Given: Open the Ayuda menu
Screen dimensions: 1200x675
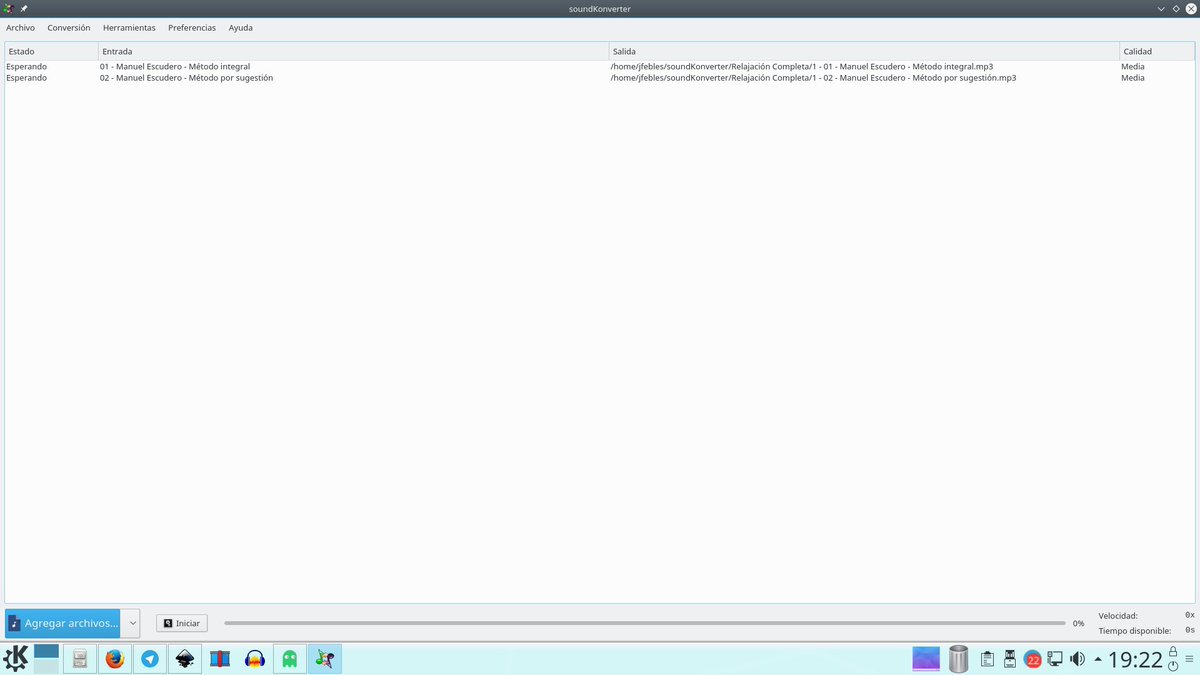Looking at the screenshot, I should point(240,28).
